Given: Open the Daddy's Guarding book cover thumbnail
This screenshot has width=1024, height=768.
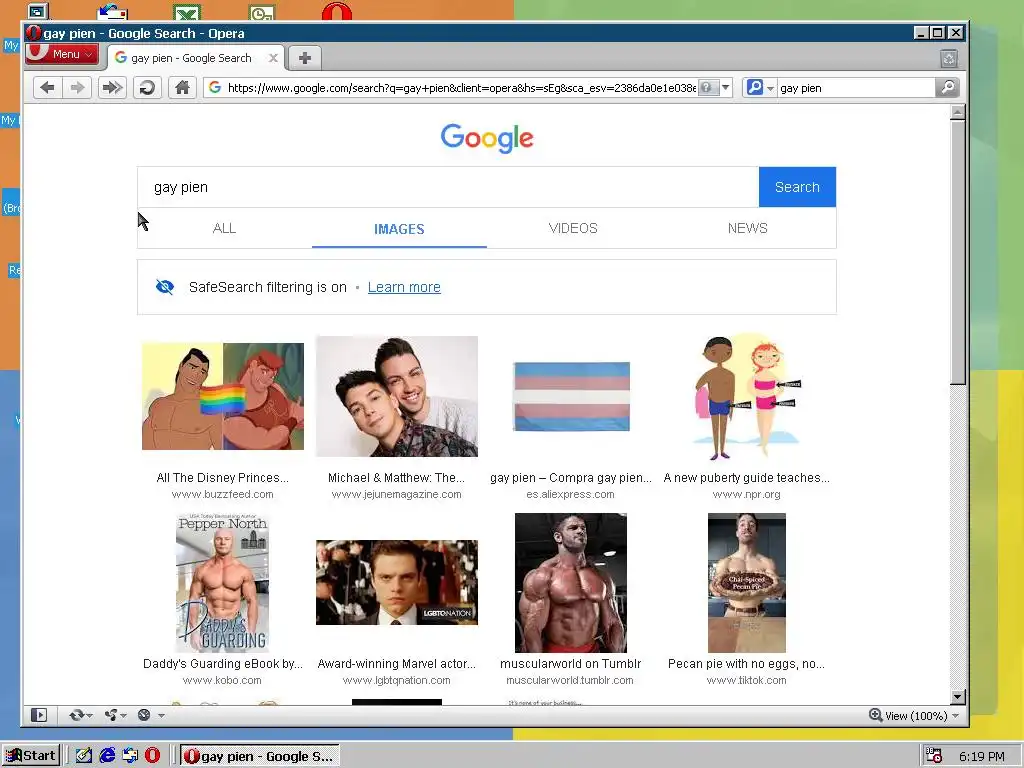Looking at the screenshot, I should tap(223, 583).
